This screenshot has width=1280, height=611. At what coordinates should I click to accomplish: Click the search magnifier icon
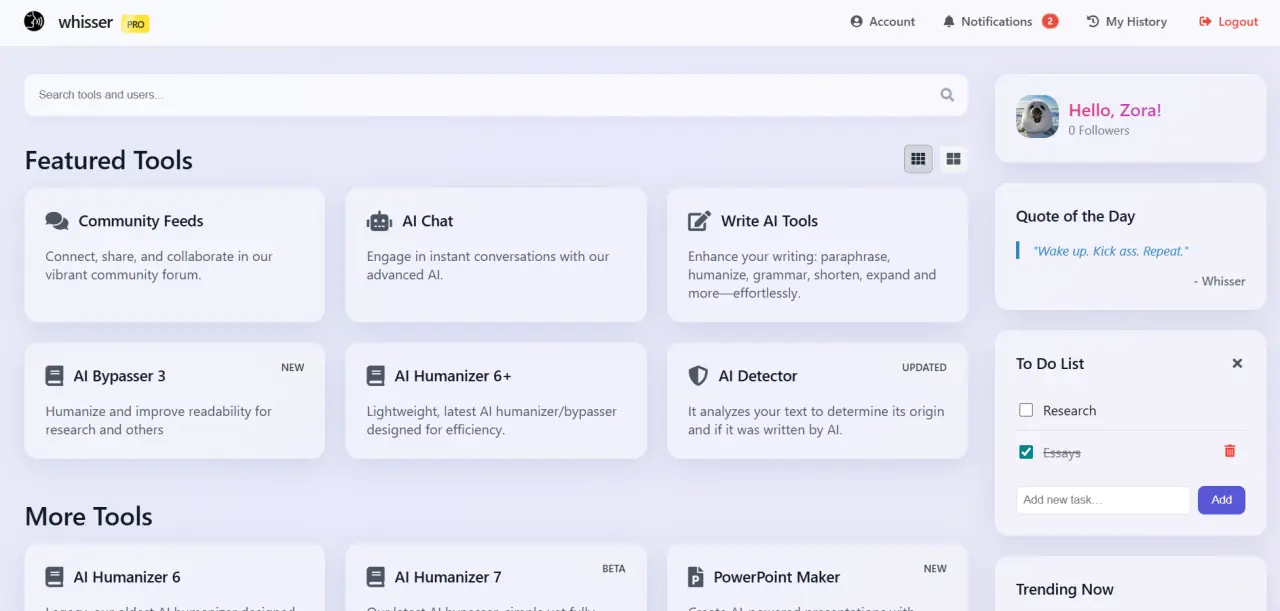point(947,95)
